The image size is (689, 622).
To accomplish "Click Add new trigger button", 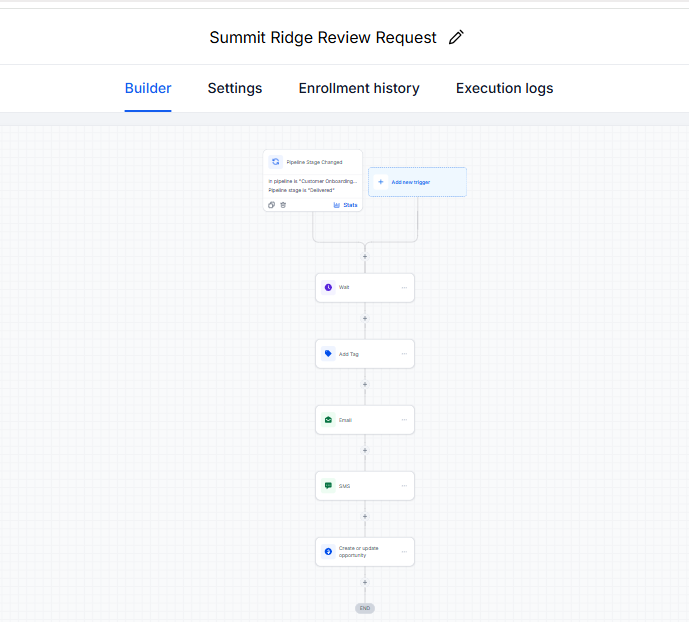I will pyautogui.click(x=417, y=182).
